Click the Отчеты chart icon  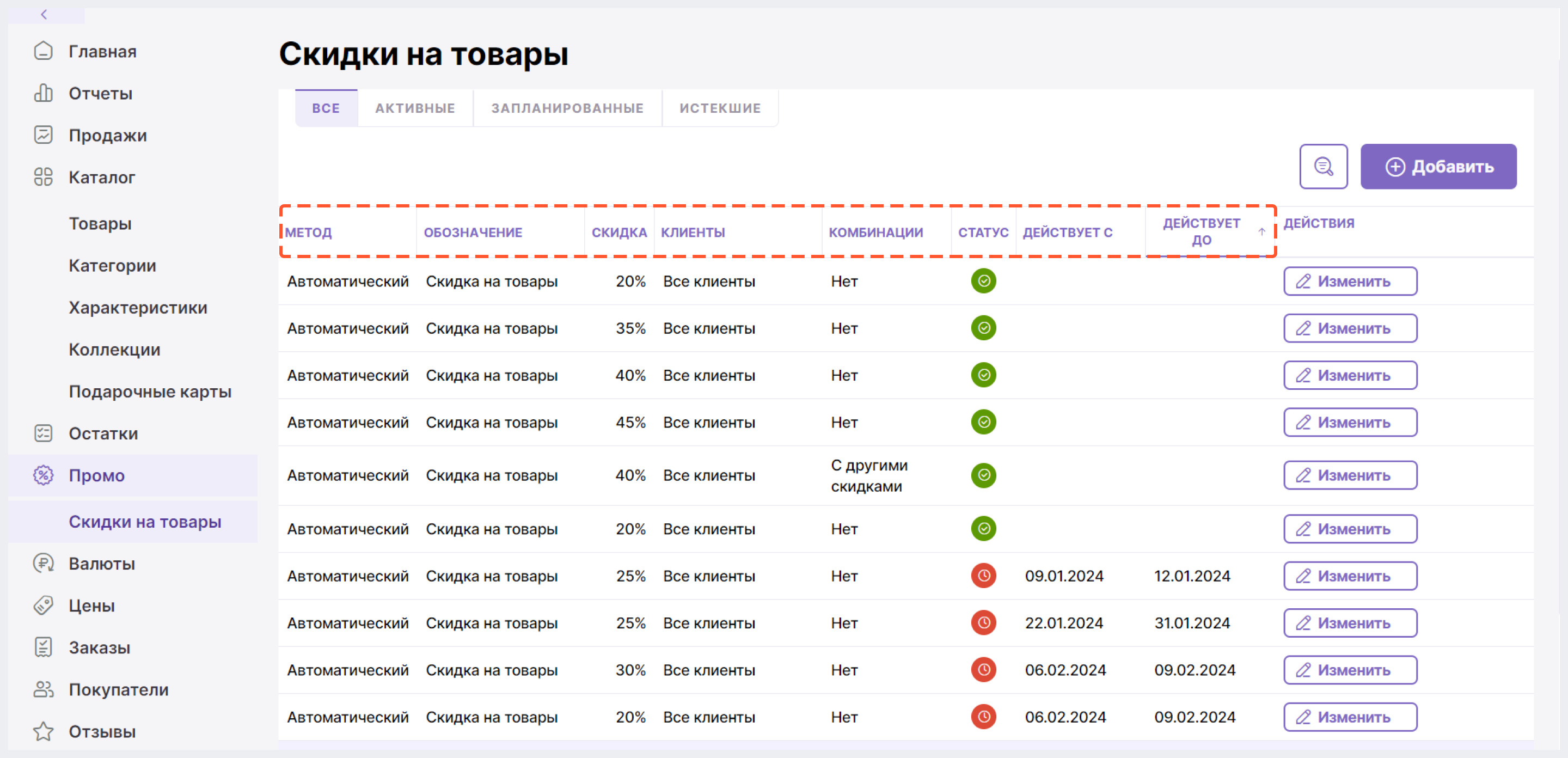43,93
